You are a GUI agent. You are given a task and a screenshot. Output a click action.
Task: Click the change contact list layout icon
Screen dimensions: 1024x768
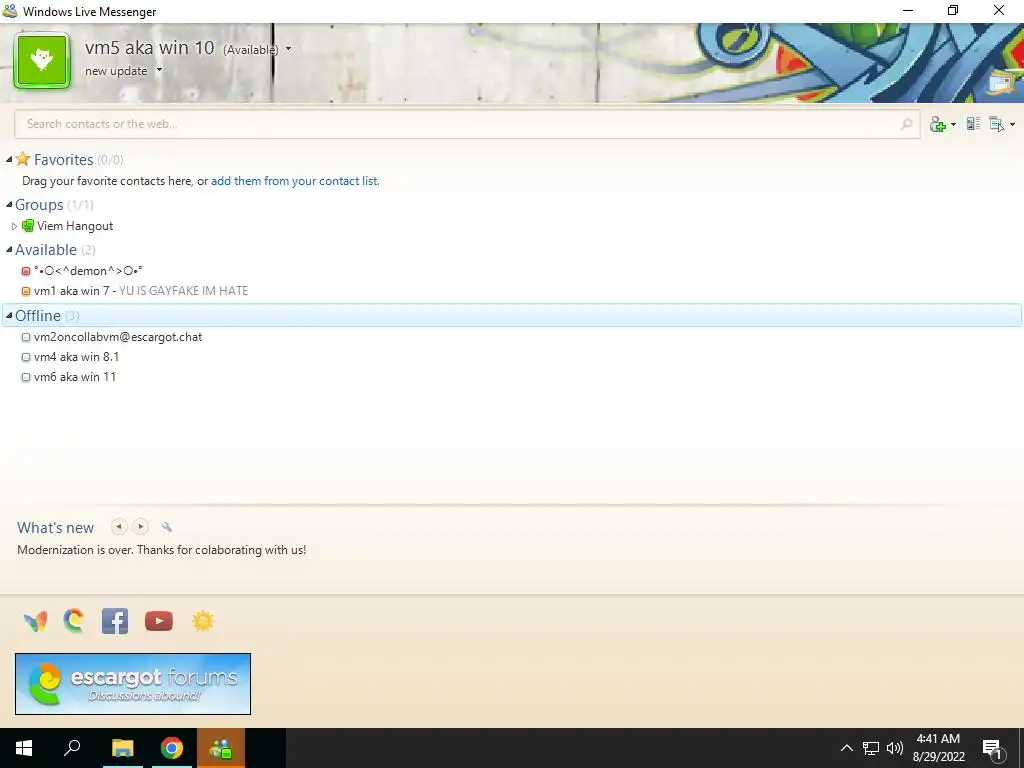click(973, 123)
